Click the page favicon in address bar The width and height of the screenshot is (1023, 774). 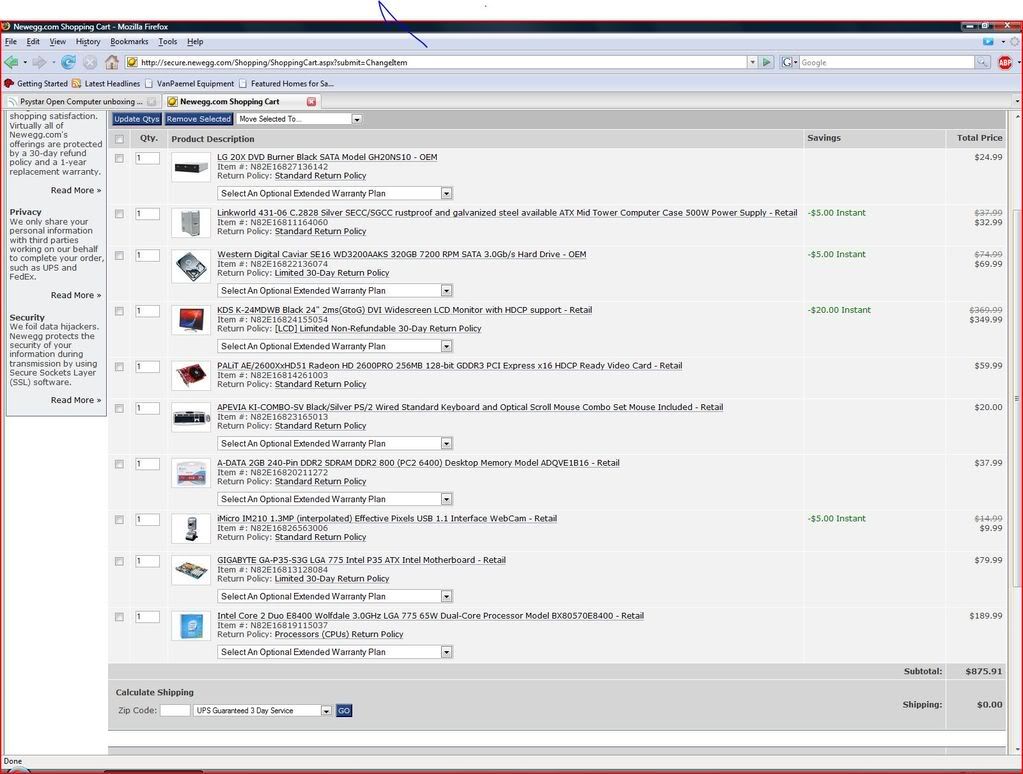132,62
